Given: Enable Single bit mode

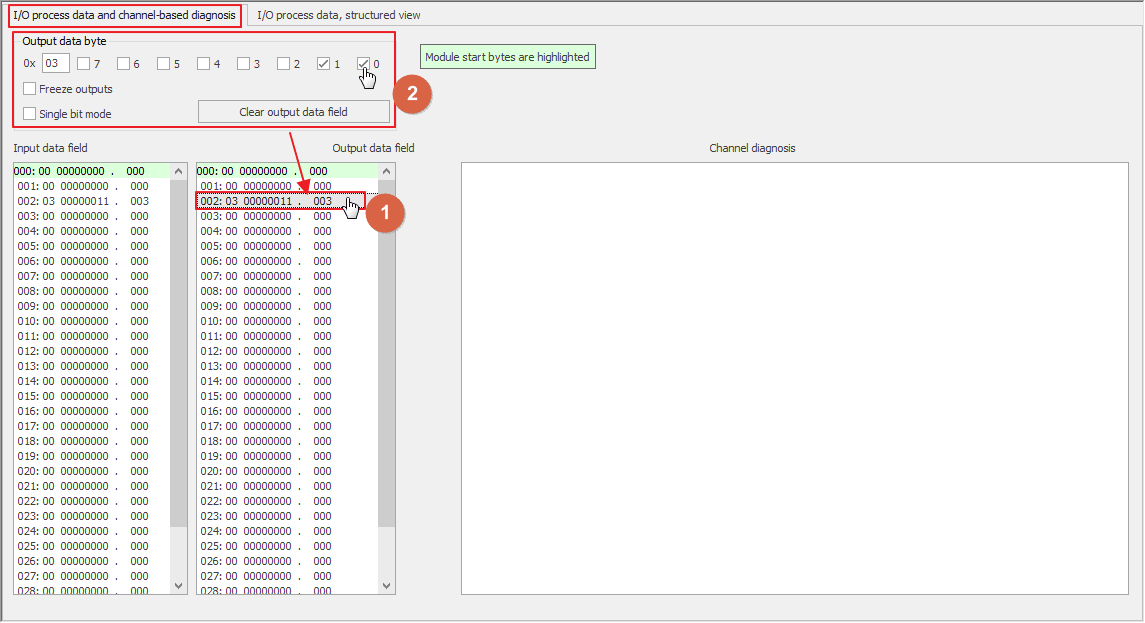Looking at the screenshot, I should pyautogui.click(x=30, y=114).
